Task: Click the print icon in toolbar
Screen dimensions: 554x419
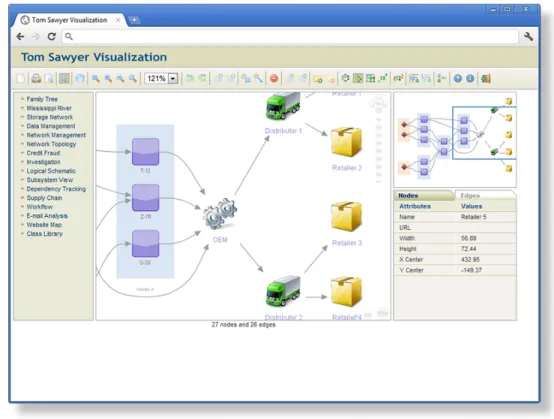Action: pyautogui.click(x=36, y=78)
